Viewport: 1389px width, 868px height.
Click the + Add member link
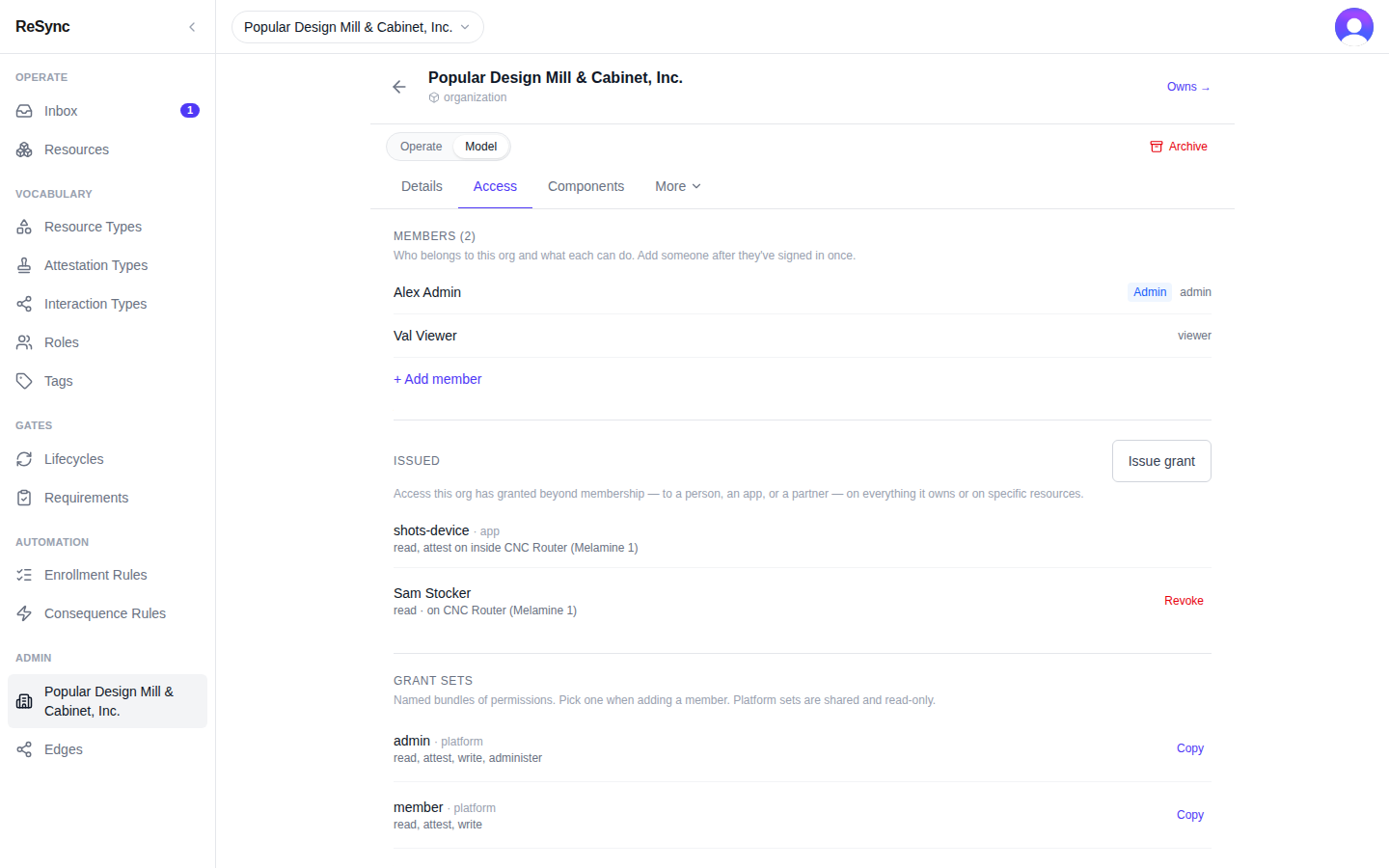pos(437,379)
